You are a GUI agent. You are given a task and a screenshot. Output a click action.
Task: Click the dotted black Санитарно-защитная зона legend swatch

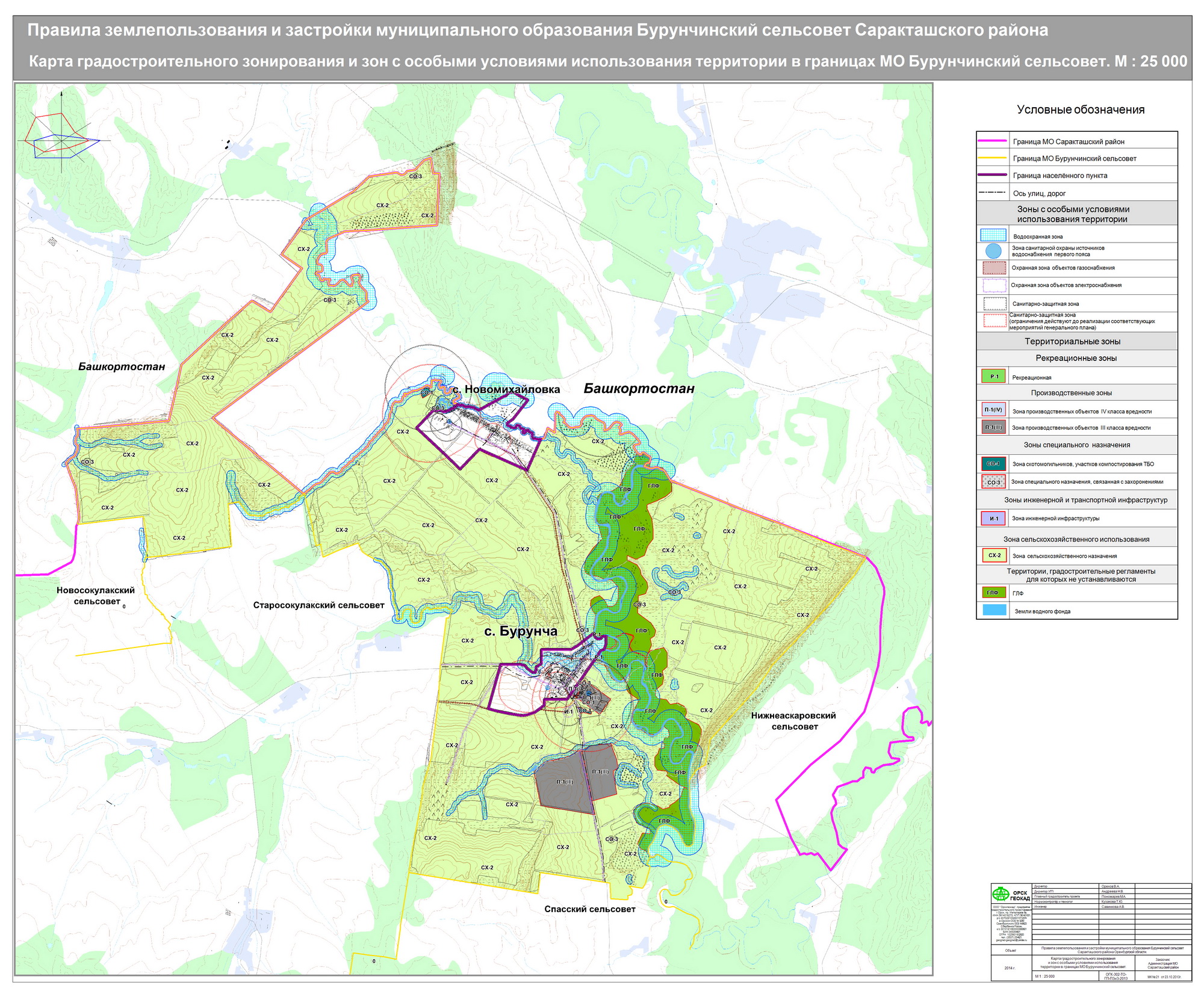995,303
